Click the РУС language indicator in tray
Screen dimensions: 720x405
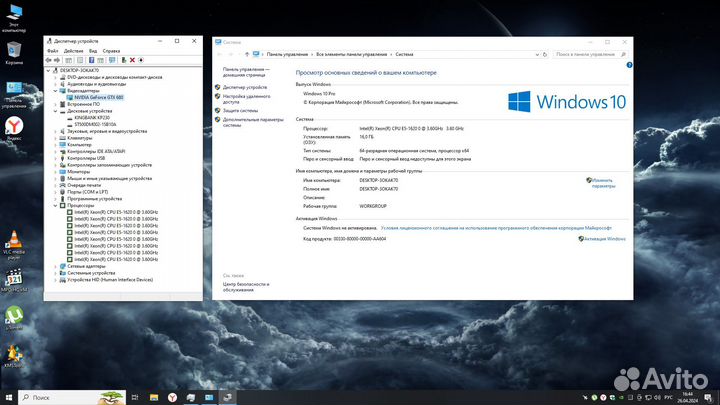tap(669, 398)
